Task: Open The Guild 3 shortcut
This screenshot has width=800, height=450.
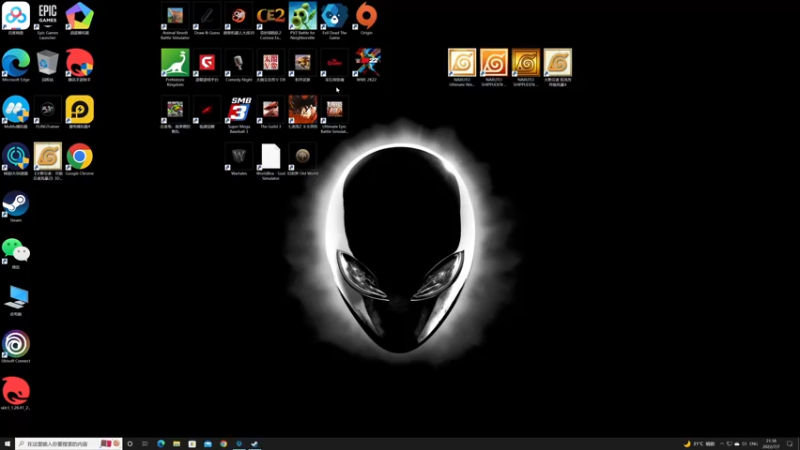Action: tap(270, 112)
